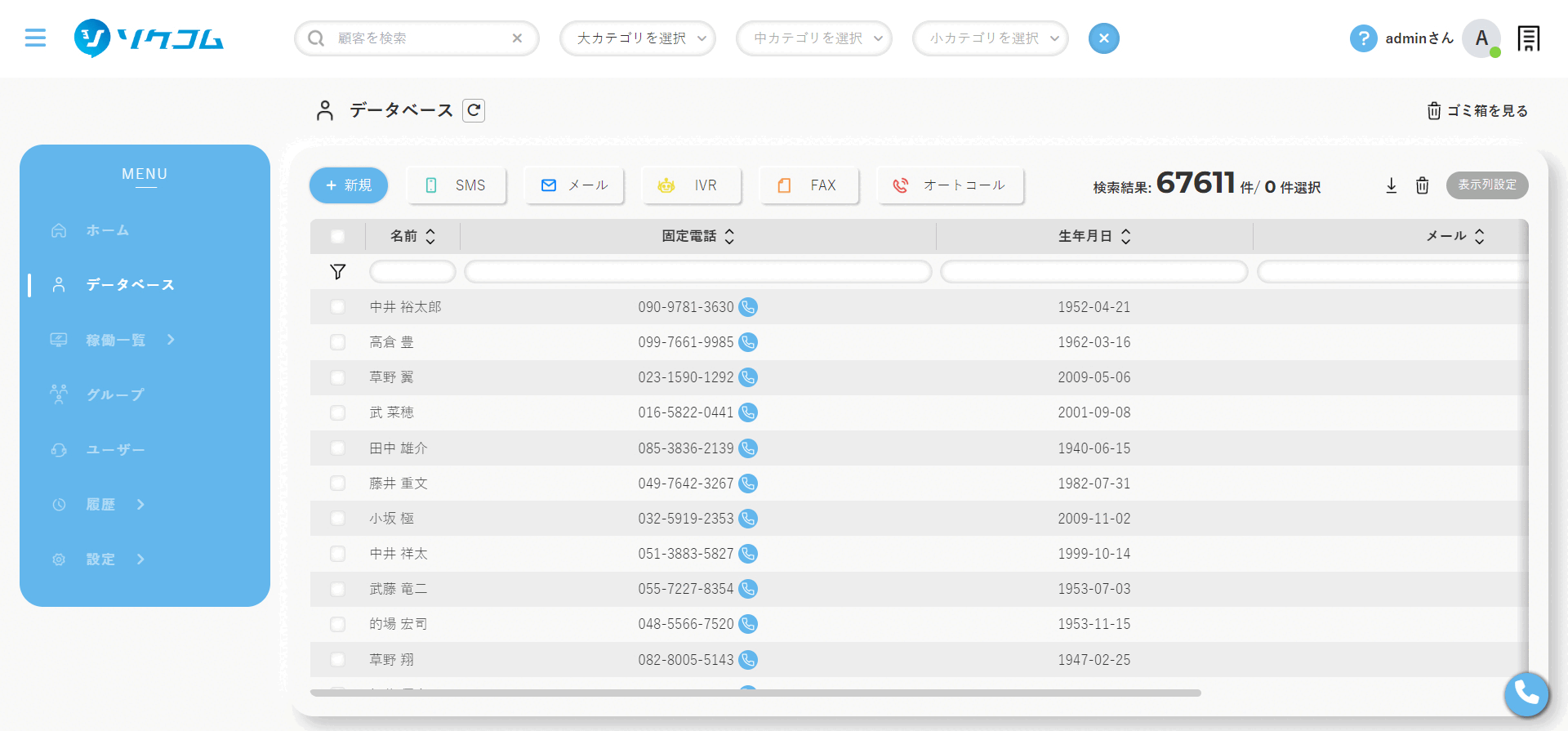The height and width of the screenshot is (731, 1568).
Task: Open the notes icon at top right
Action: coord(1528,38)
